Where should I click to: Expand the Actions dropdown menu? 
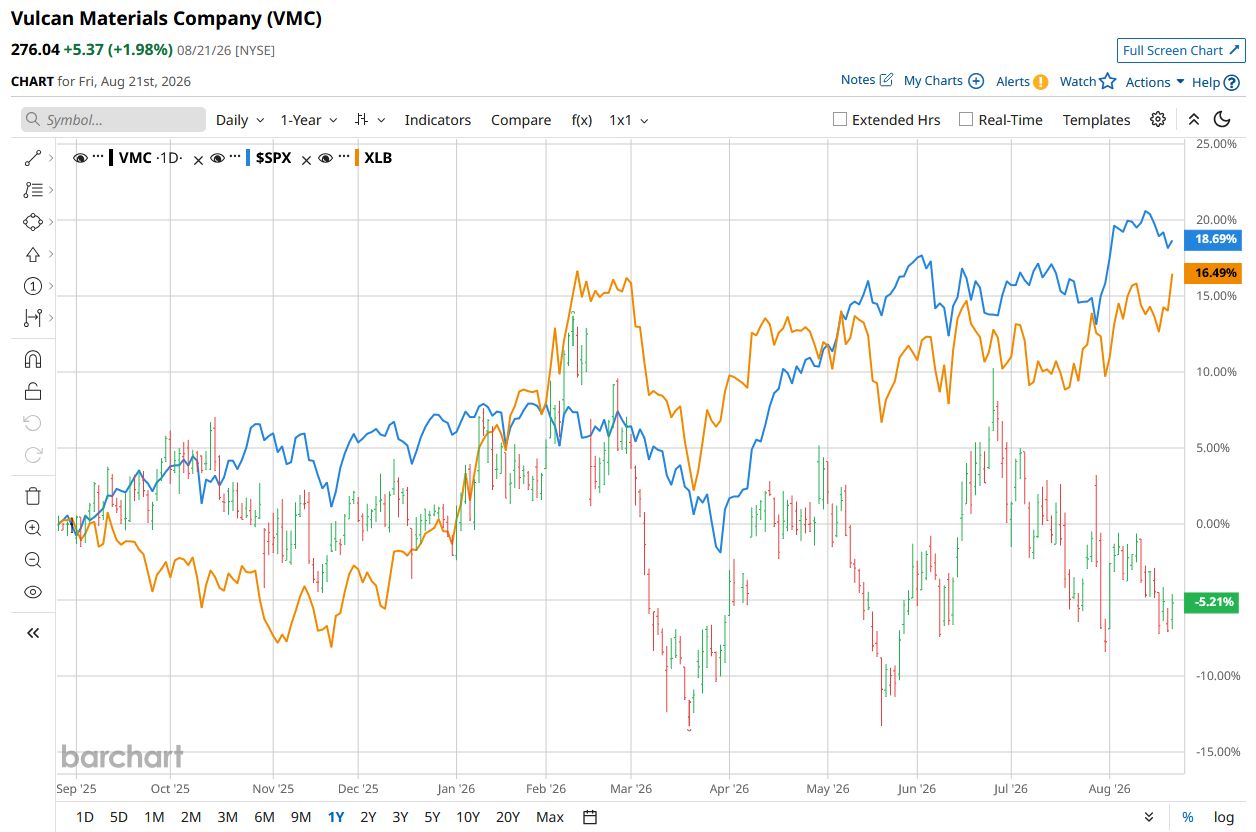pos(1155,82)
